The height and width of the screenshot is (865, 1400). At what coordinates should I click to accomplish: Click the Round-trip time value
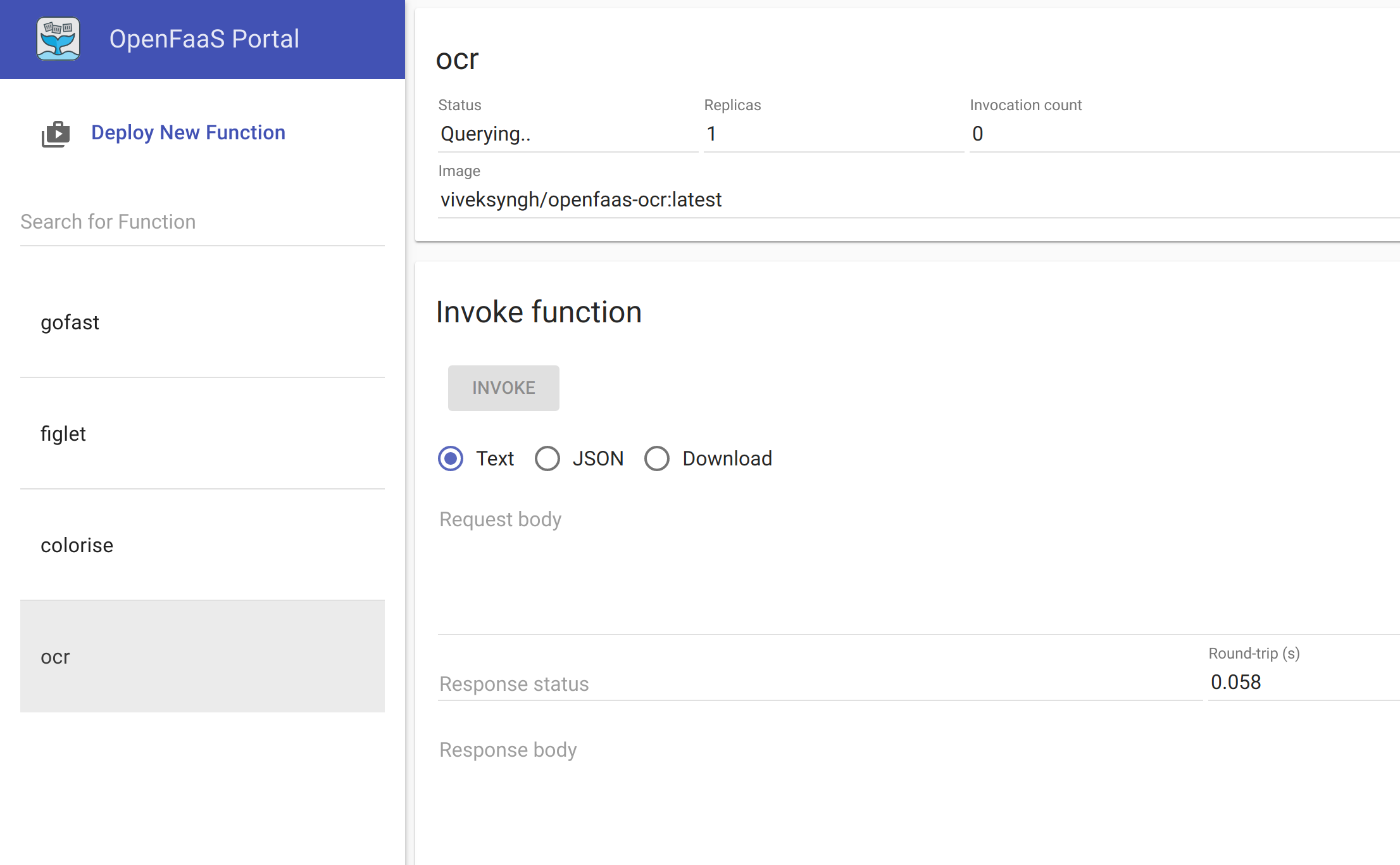click(x=1235, y=682)
